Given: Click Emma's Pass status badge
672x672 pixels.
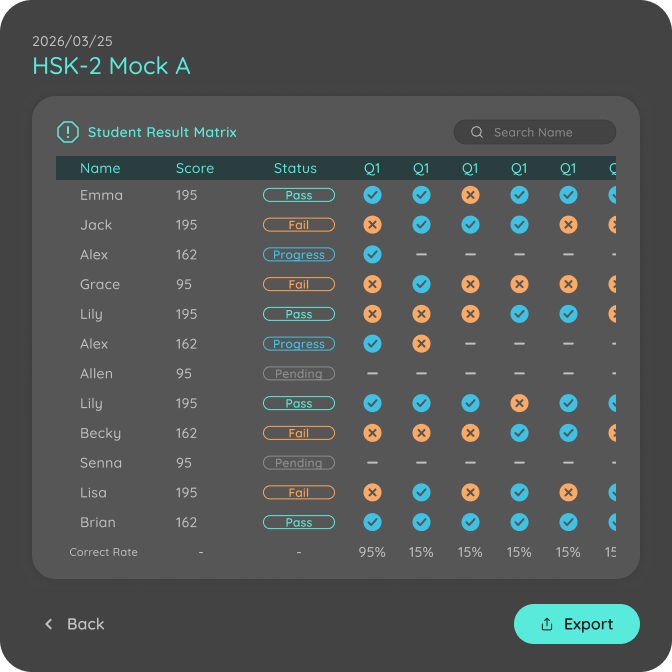Looking at the screenshot, I should coord(299,195).
